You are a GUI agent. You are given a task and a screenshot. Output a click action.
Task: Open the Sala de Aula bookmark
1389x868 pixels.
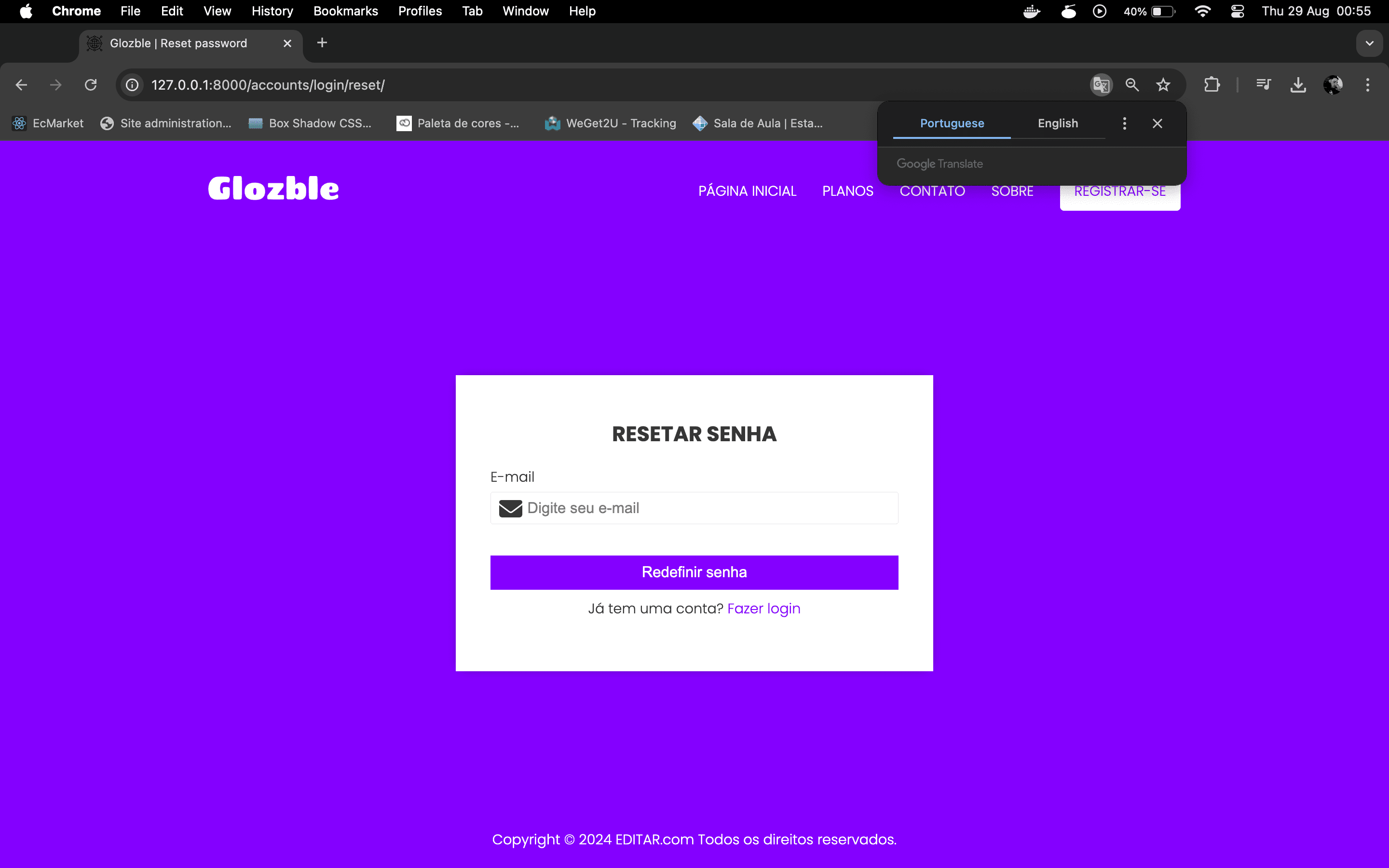[758, 123]
